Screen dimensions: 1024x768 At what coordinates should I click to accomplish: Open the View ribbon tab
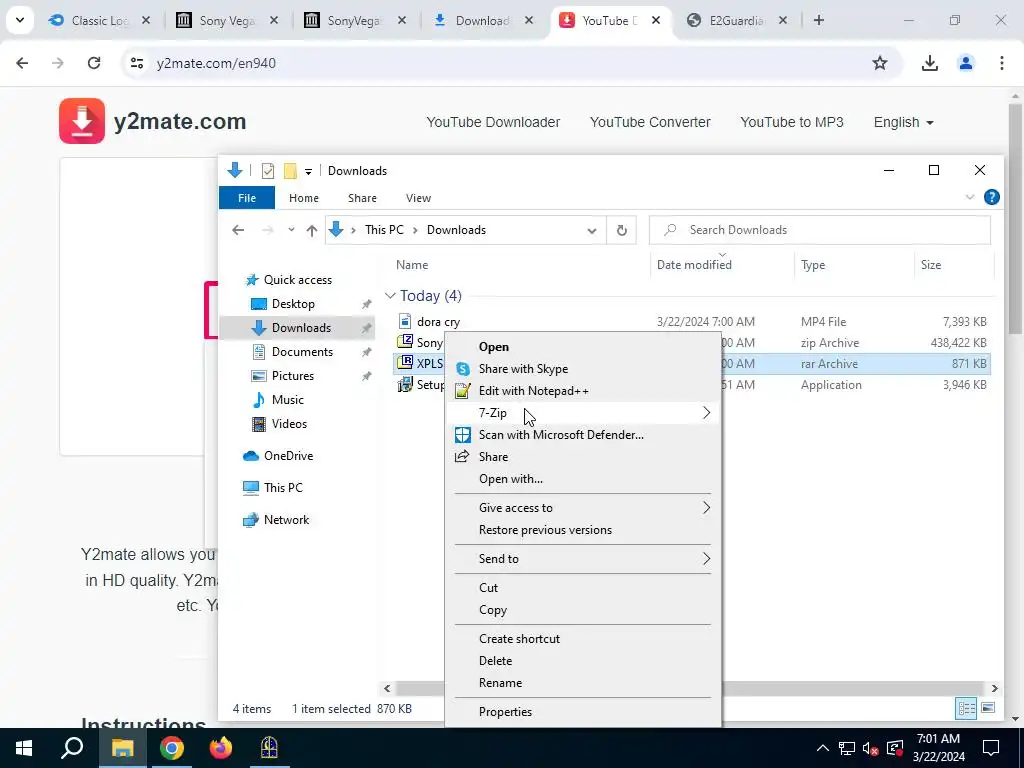coord(418,198)
